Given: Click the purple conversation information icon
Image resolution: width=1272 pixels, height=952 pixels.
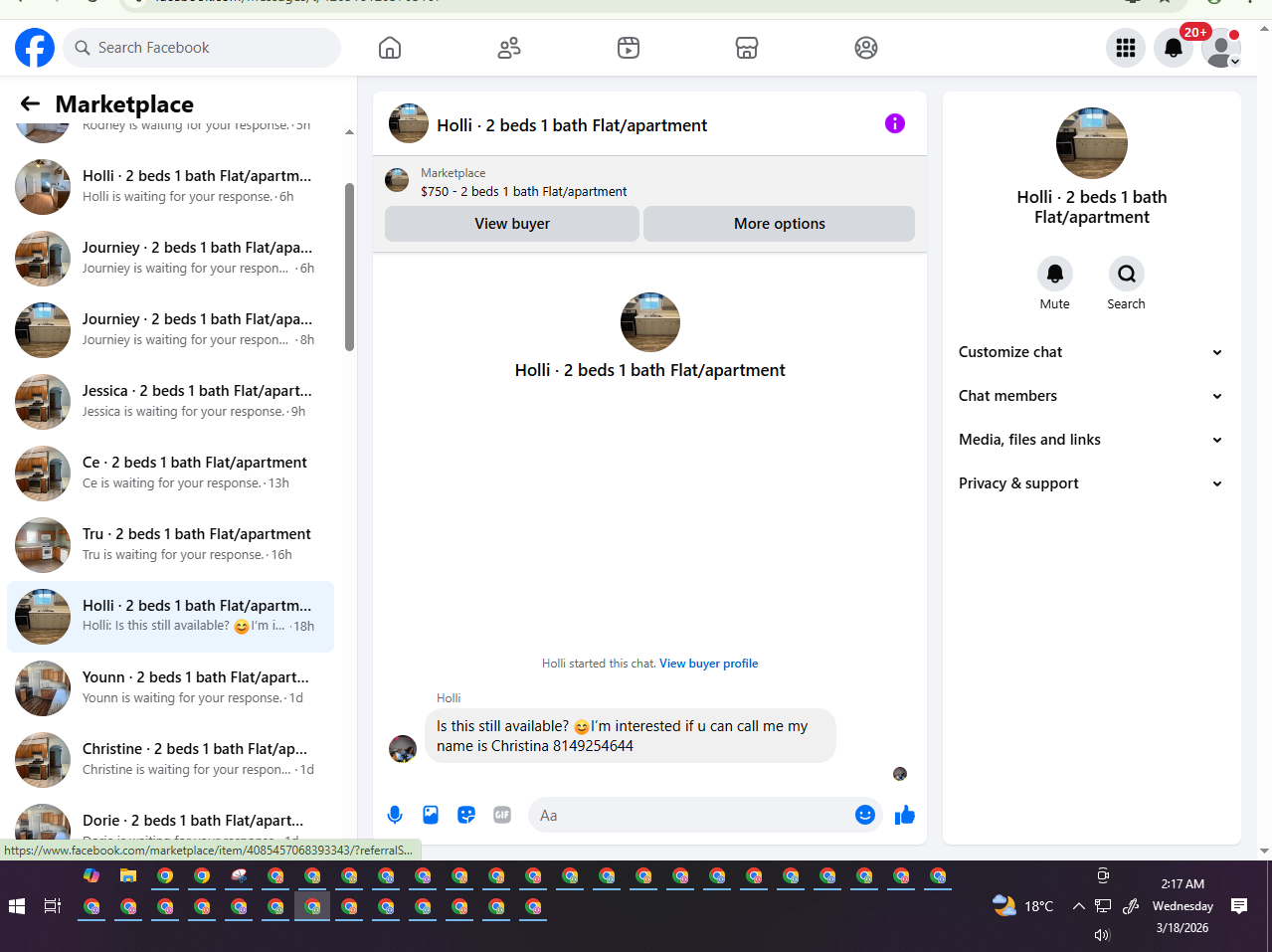Looking at the screenshot, I should [x=895, y=123].
